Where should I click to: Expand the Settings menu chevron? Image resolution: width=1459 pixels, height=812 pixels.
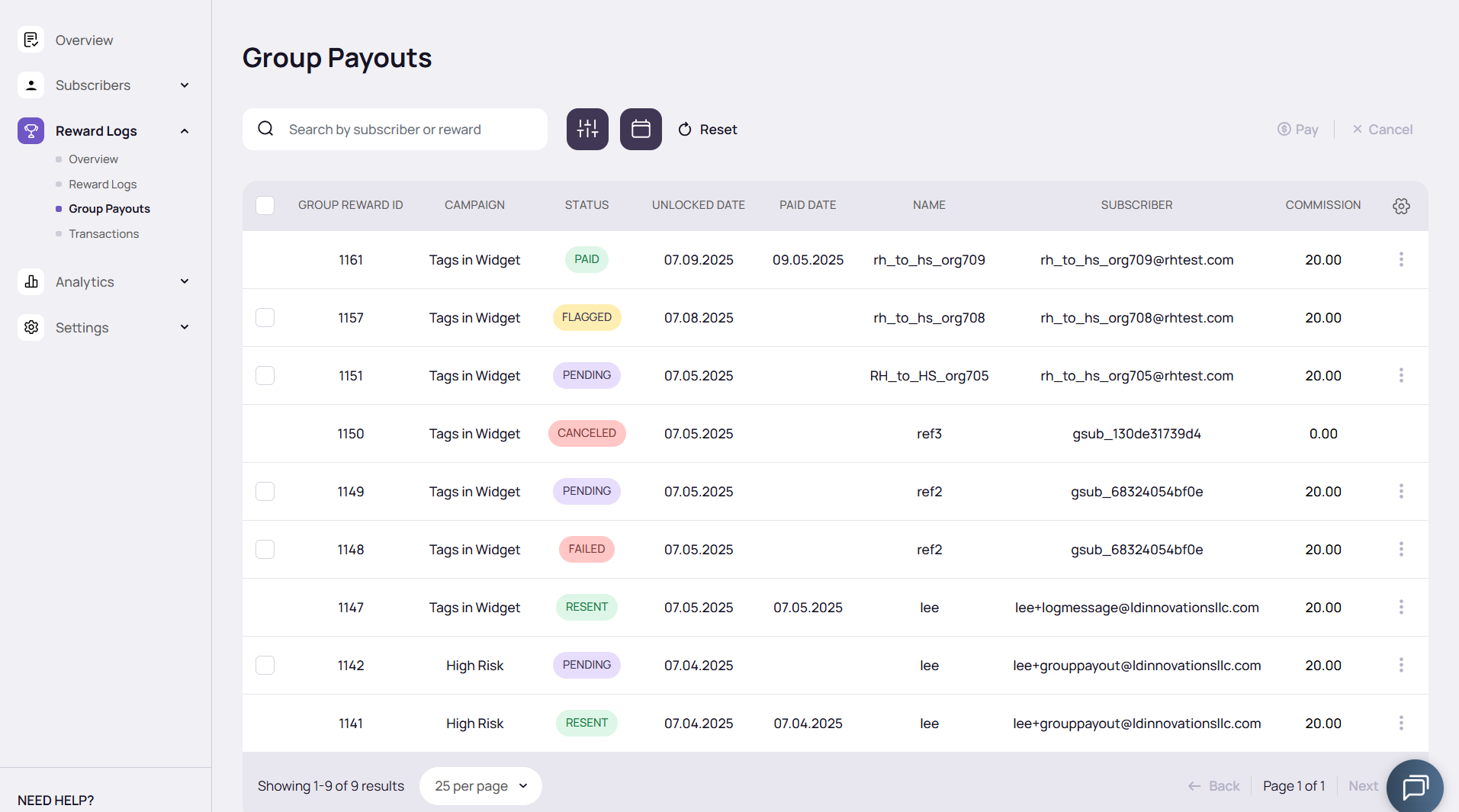pos(185,328)
